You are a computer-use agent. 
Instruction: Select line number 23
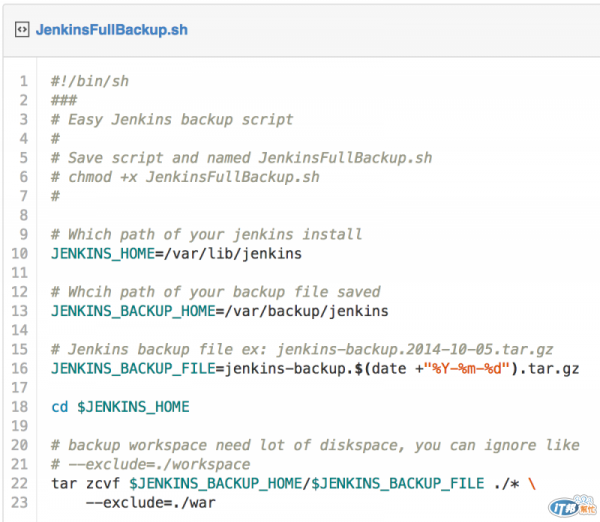click(x=20, y=502)
